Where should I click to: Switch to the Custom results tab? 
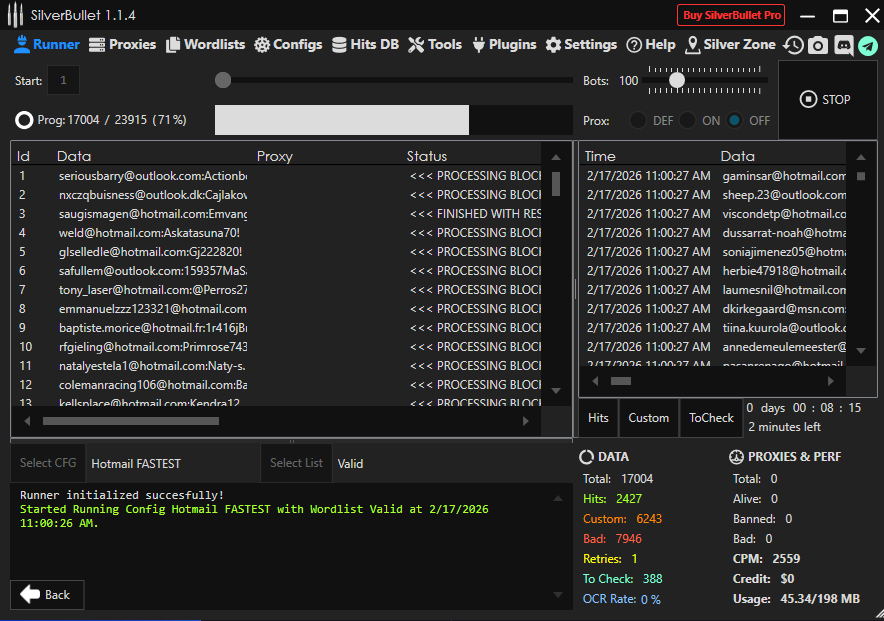click(x=648, y=418)
